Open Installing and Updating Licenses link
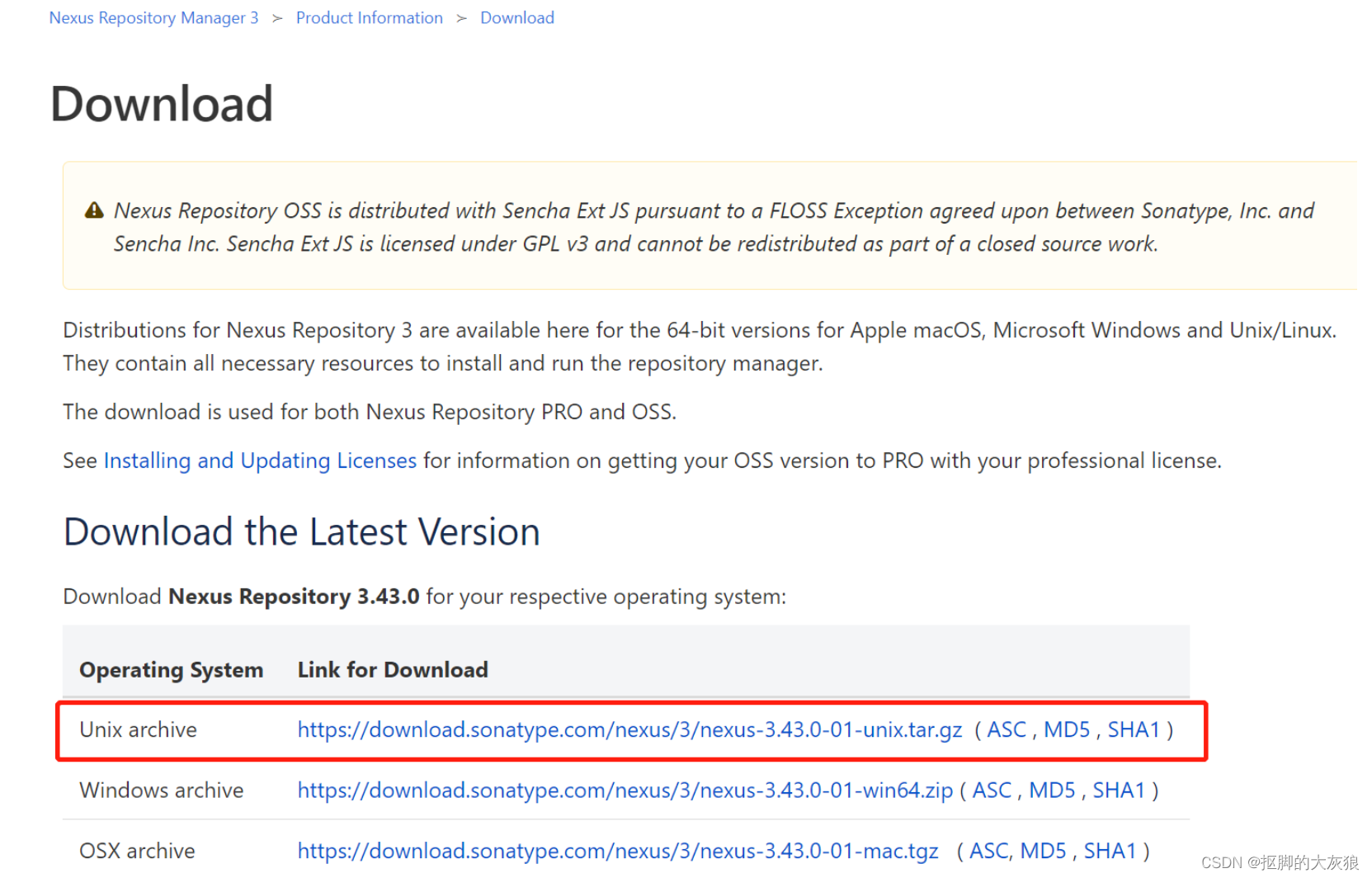The width and height of the screenshot is (1372, 878). coord(260,460)
